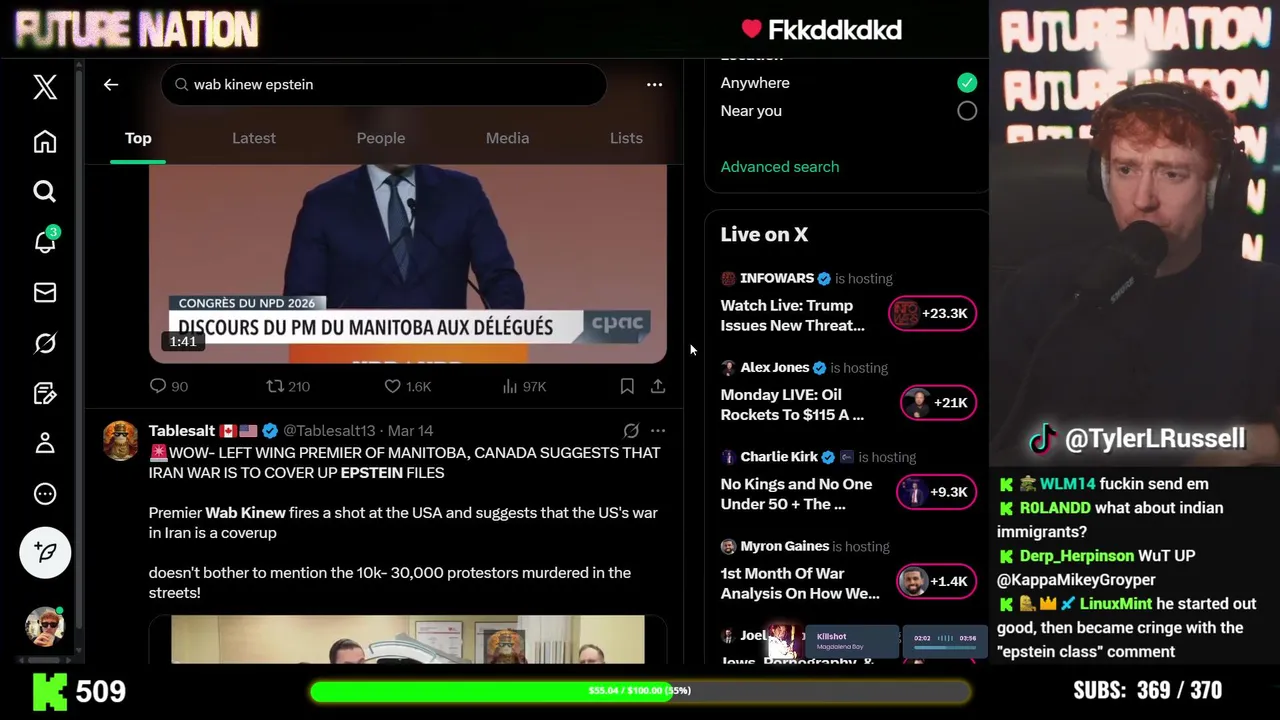Bookmark the CPAC video post
The width and height of the screenshot is (1280, 720).
(x=627, y=386)
